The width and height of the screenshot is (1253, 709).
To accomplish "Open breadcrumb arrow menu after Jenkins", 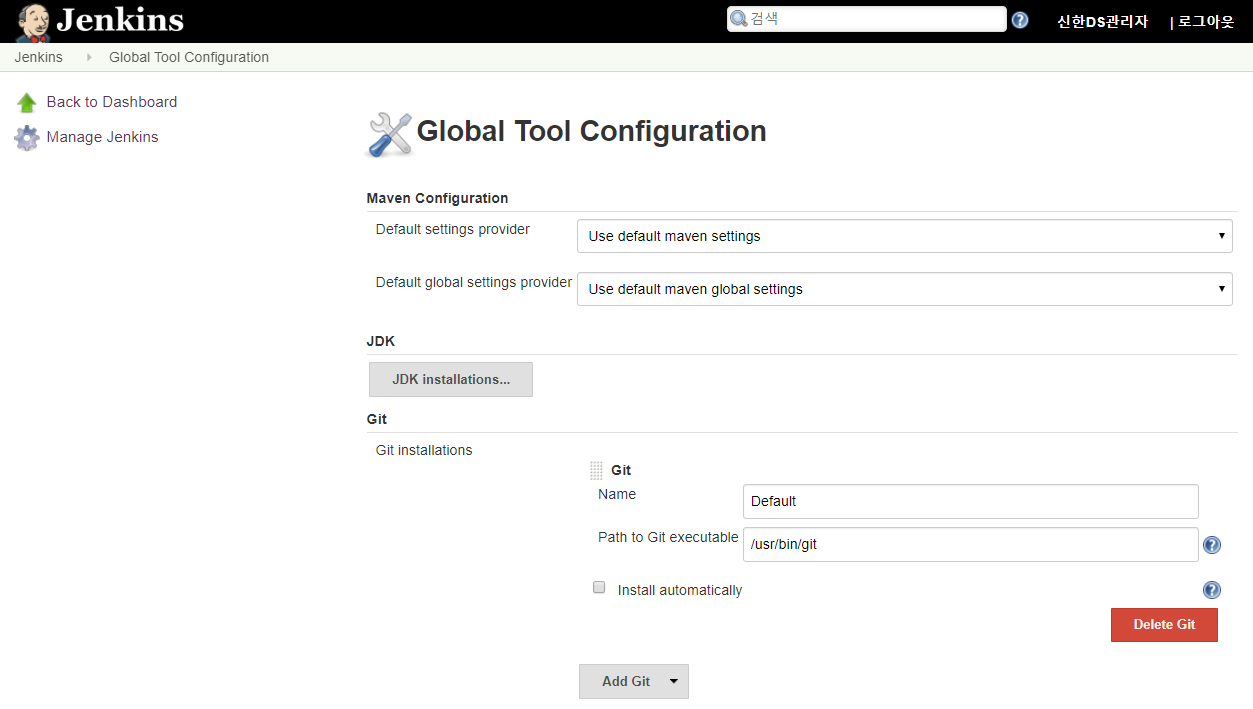I will pyautogui.click(x=90, y=58).
